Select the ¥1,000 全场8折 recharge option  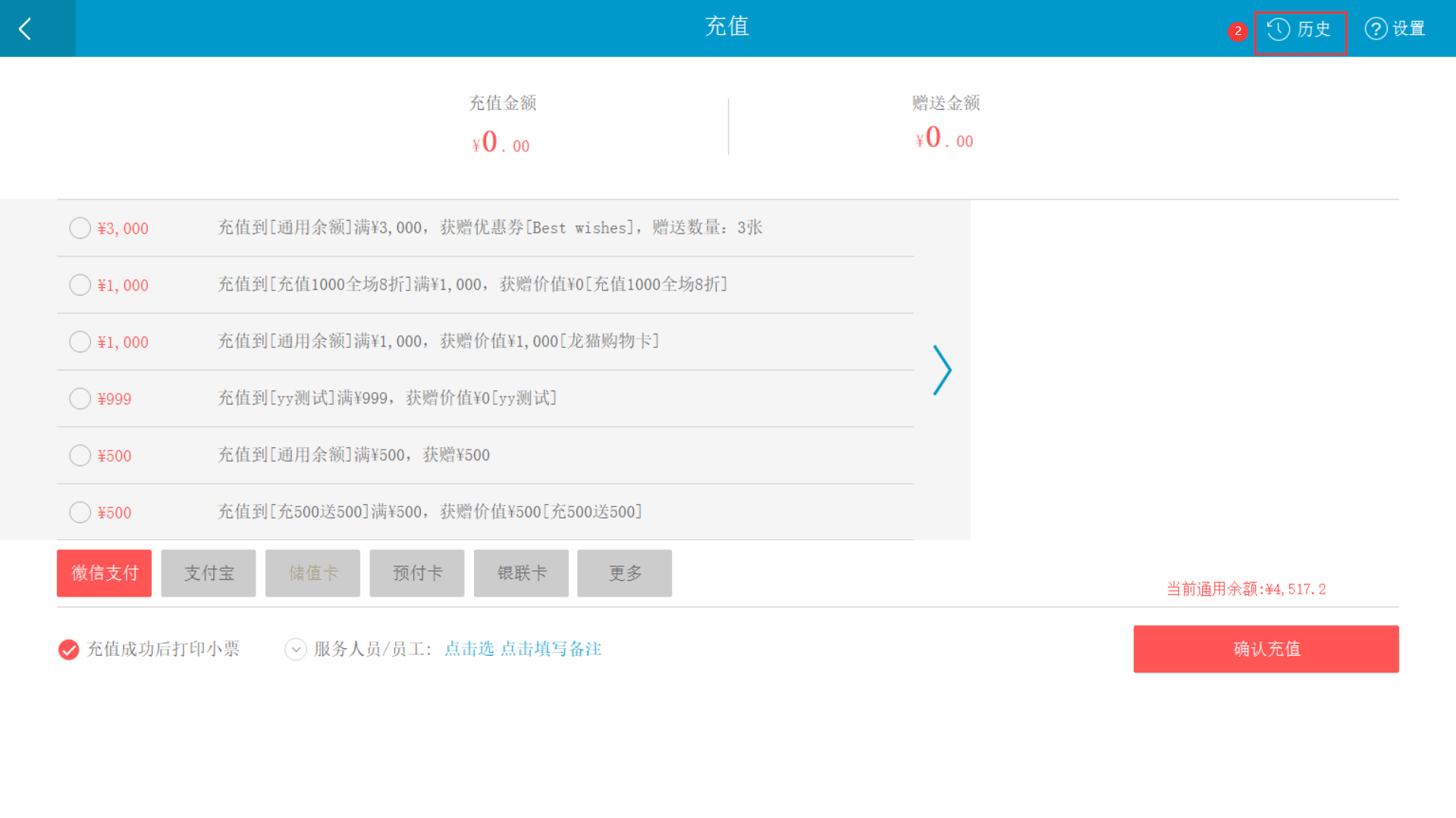tap(80, 285)
